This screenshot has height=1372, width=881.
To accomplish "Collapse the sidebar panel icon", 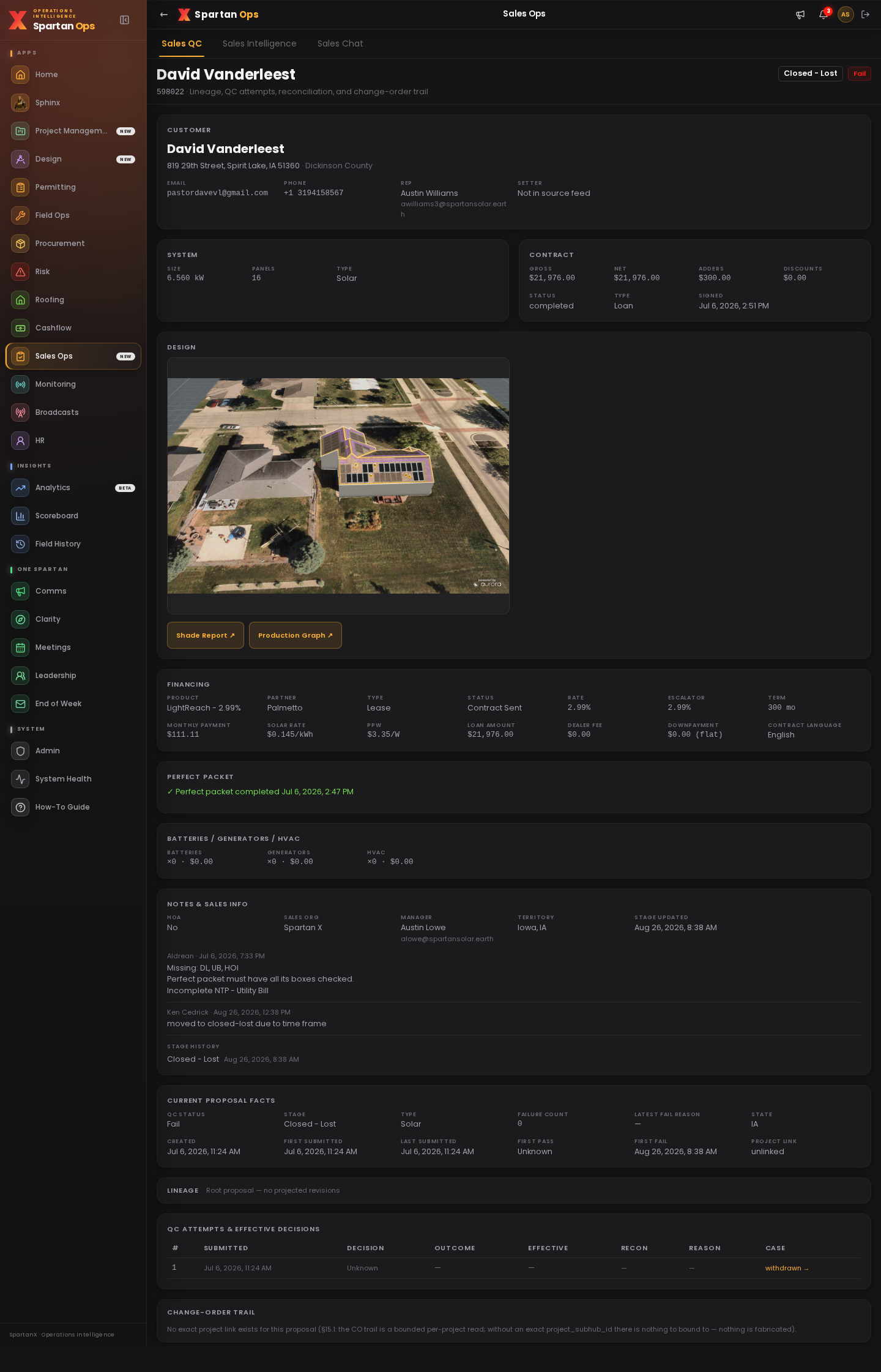I will (x=125, y=20).
